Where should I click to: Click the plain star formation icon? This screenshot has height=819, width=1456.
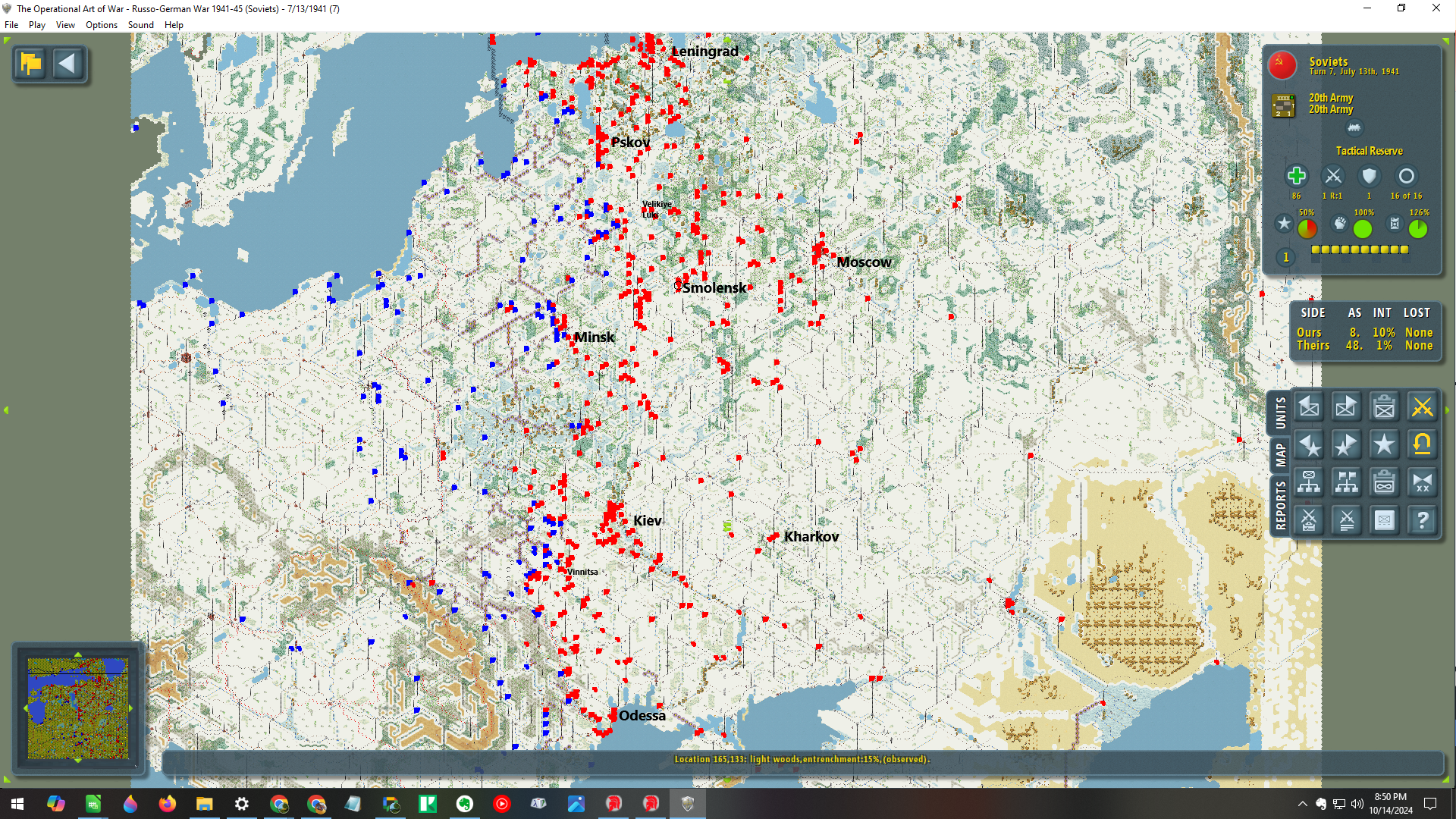tap(1384, 444)
